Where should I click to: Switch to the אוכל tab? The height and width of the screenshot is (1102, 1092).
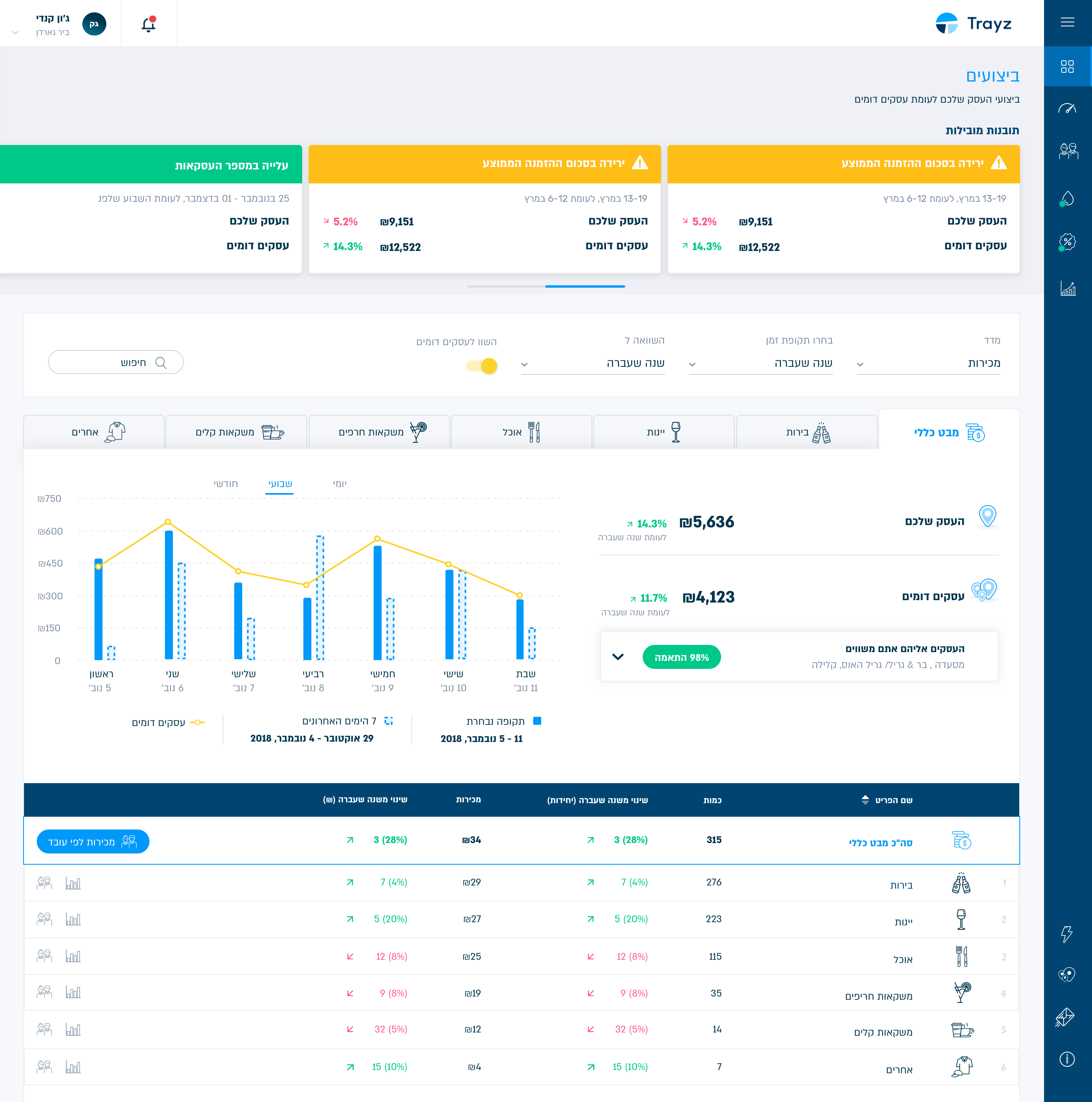[521, 432]
